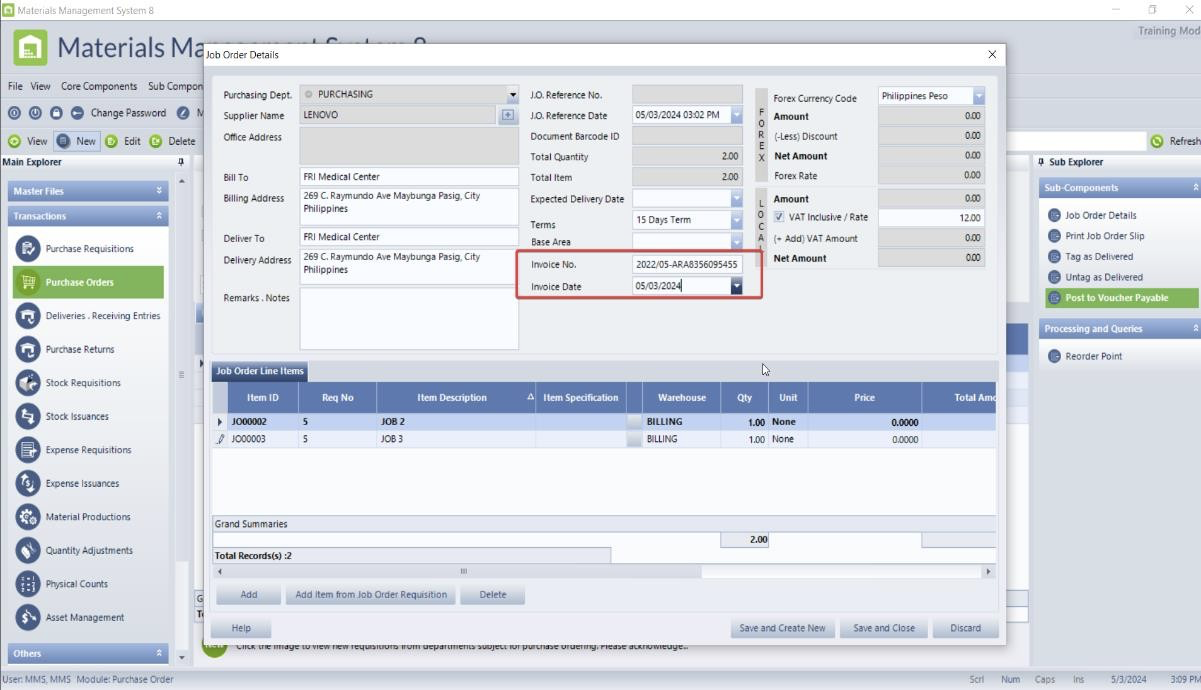Click Add Item from Job Order Requisition
Screen dimensions: 1201x690
[371, 594]
